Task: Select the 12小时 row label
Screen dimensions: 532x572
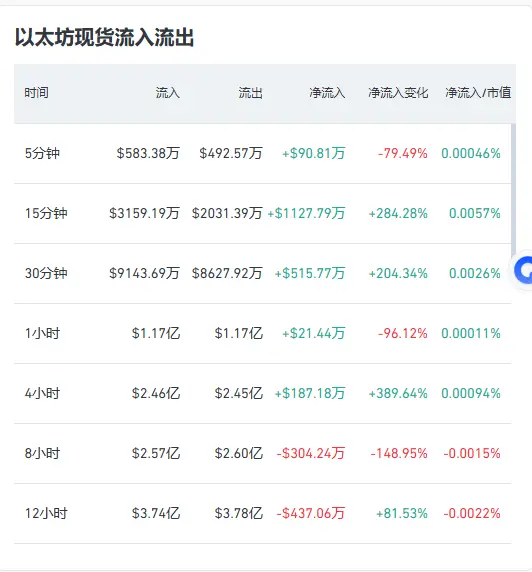Action: (46, 514)
